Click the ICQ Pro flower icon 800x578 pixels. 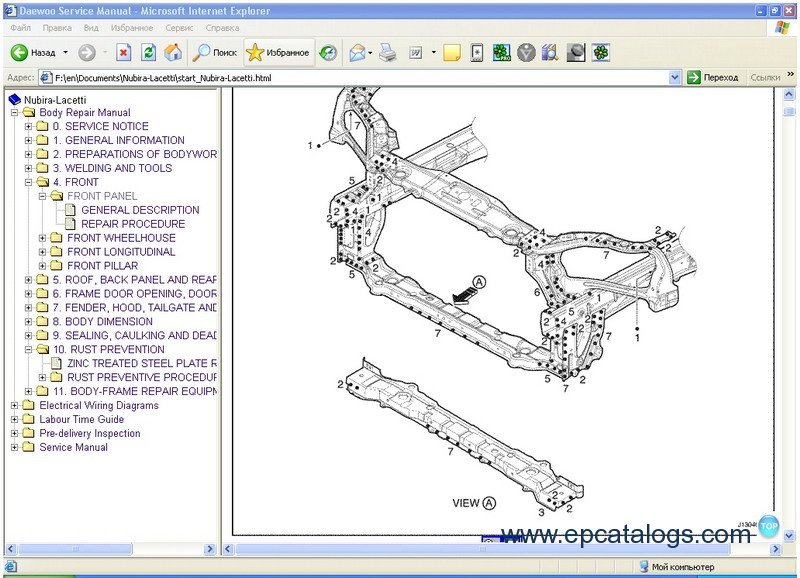pyautogui.click(x=502, y=53)
